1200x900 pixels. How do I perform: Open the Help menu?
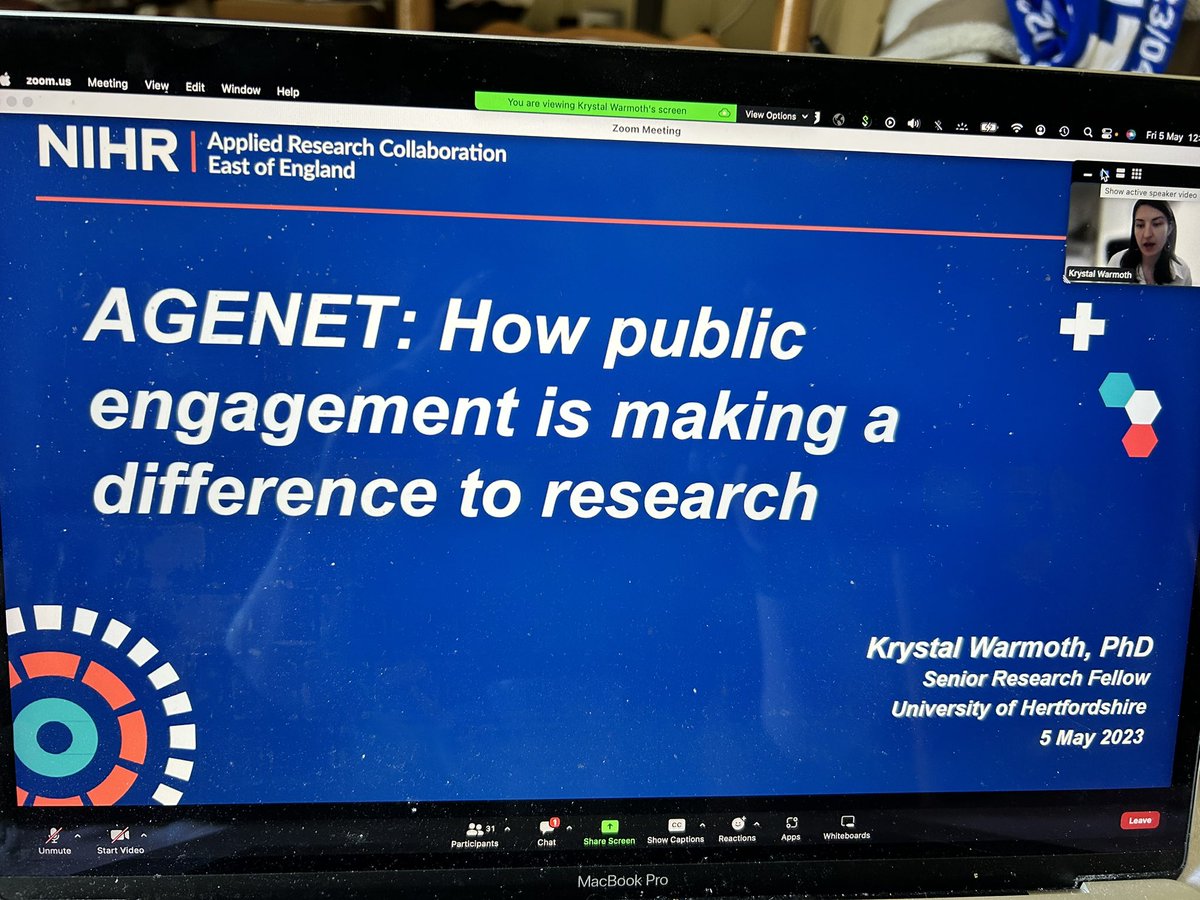coord(288,91)
